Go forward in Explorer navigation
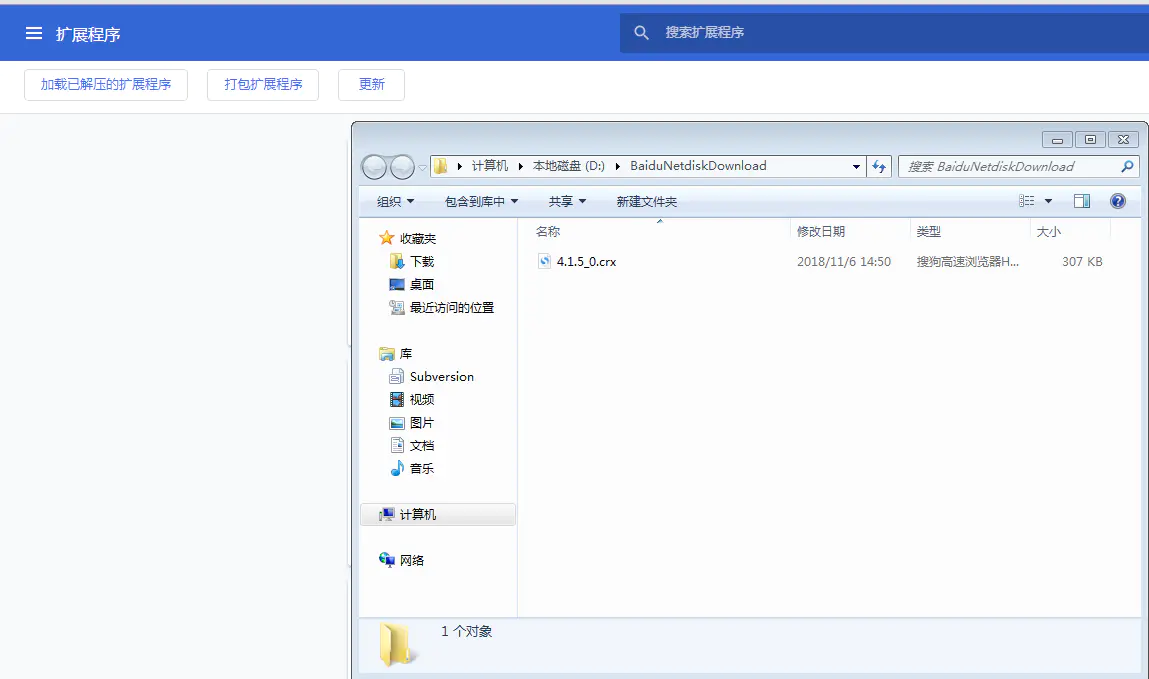The height and width of the screenshot is (679, 1149). [x=402, y=167]
